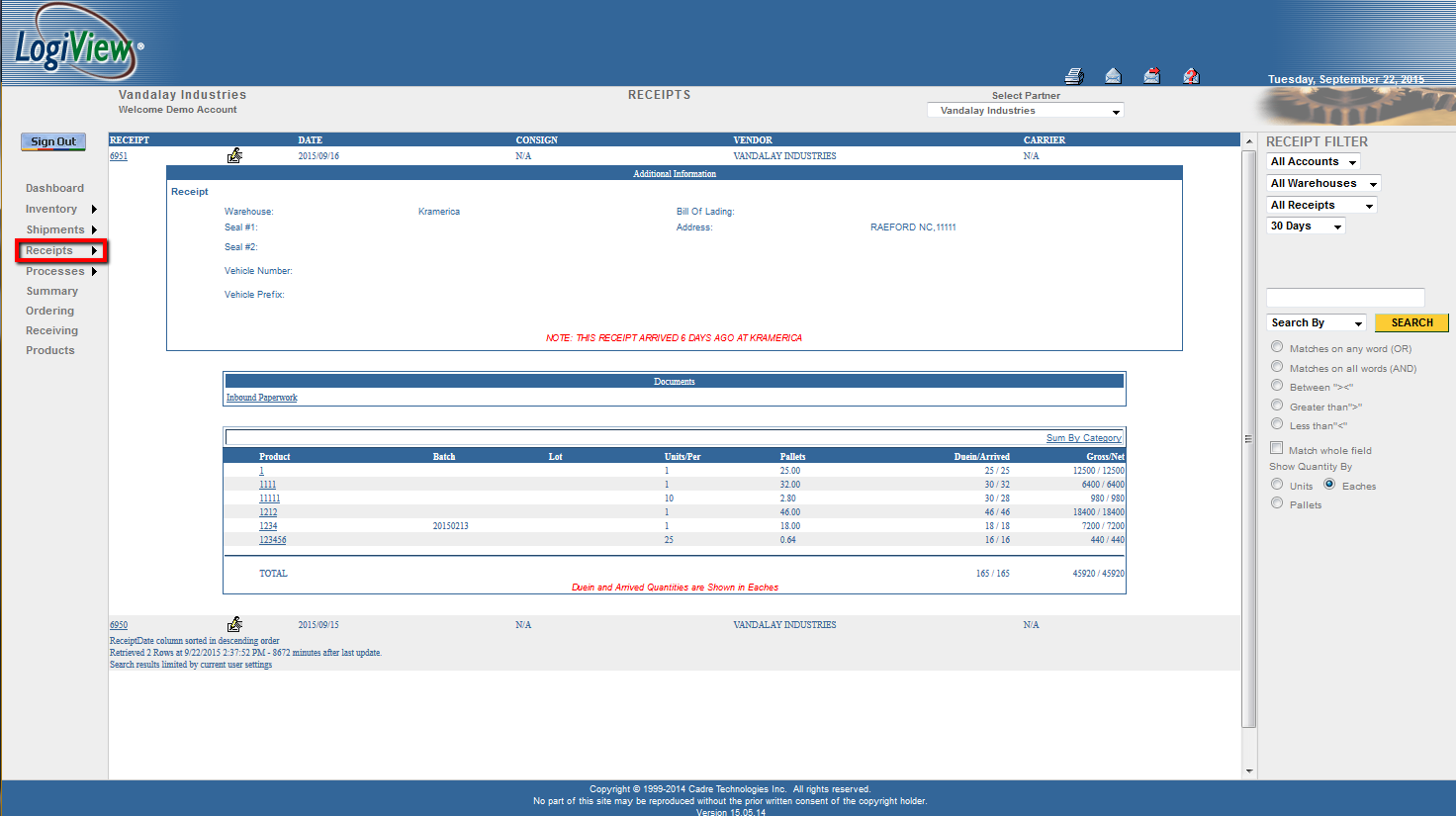Click the search text input field
1456x816 pixels.
(x=1345, y=298)
